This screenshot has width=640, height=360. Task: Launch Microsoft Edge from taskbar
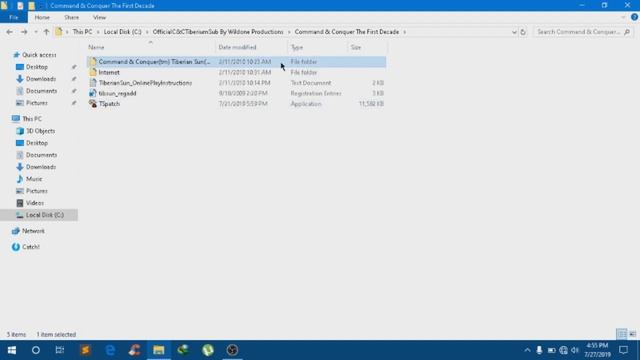coord(110,350)
